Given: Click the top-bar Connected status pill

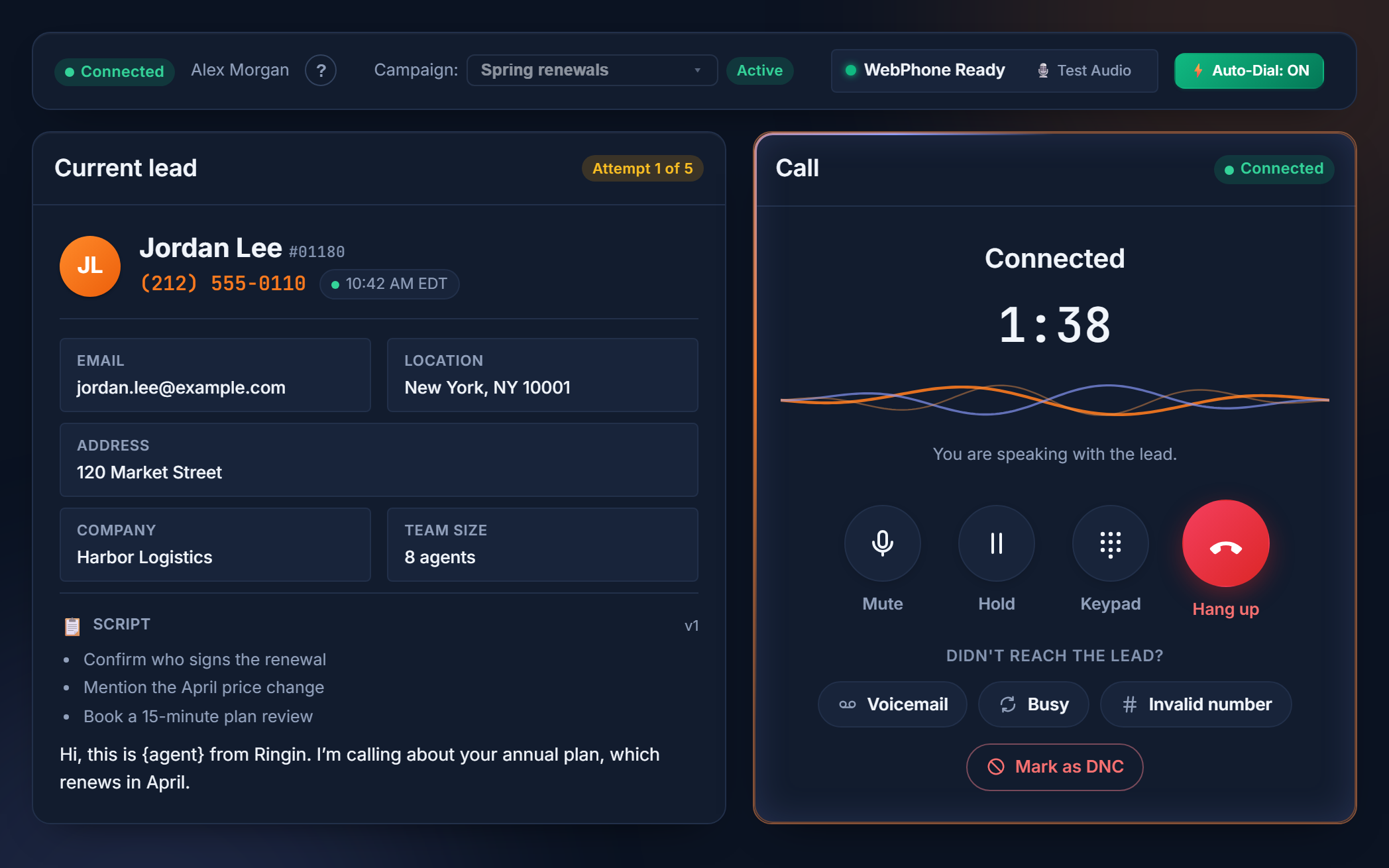Looking at the screenshot, I should [x=114, y=72].
